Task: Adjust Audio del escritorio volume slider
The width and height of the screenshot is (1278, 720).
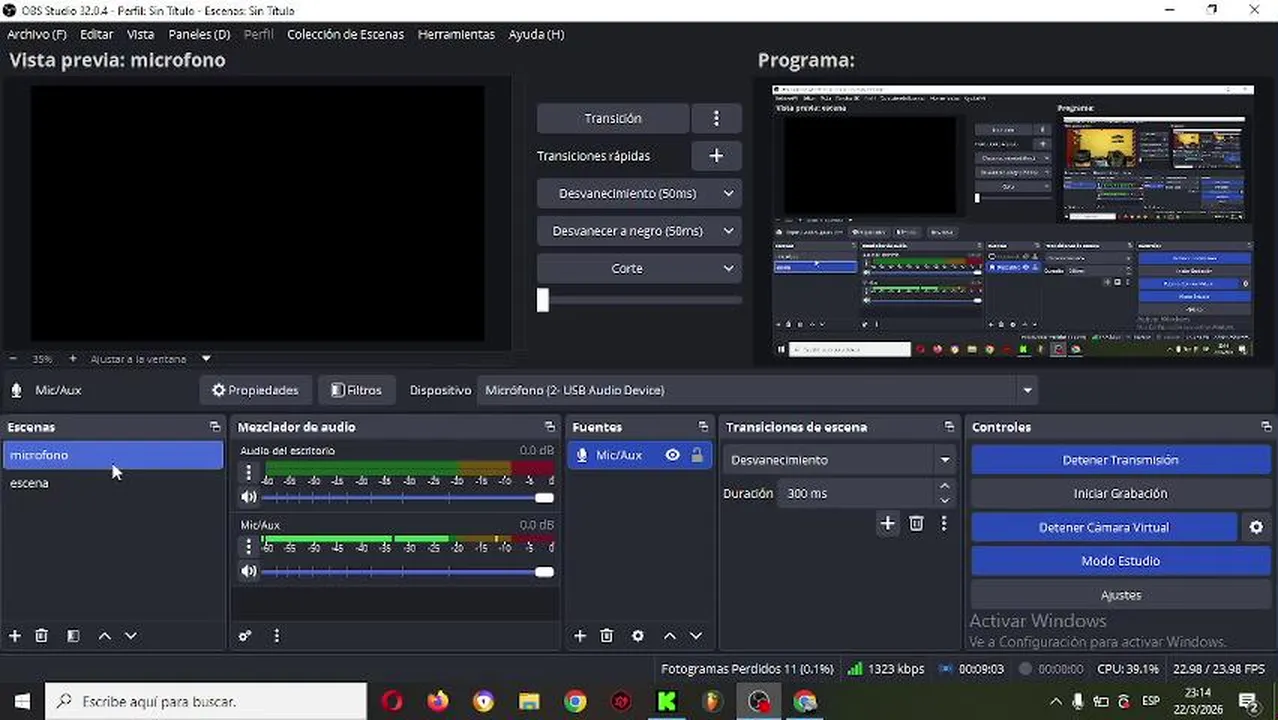Action: (408, 497)
